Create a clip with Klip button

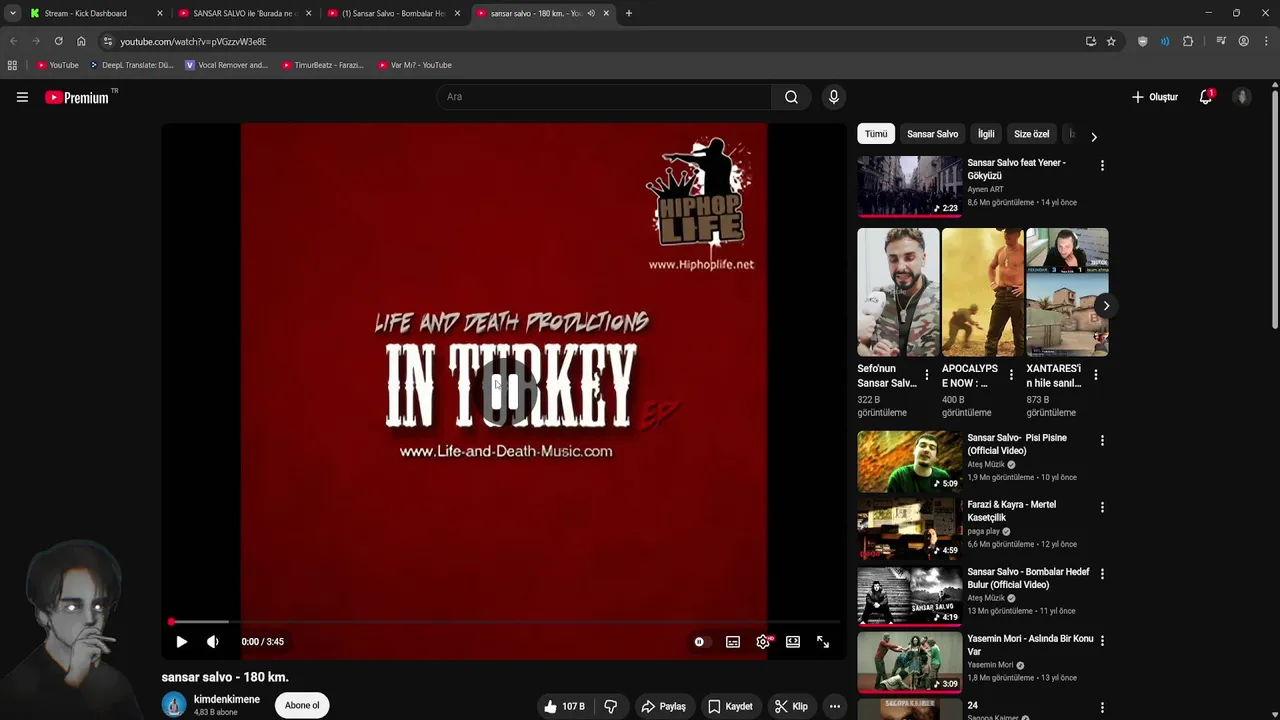point(792,706)
